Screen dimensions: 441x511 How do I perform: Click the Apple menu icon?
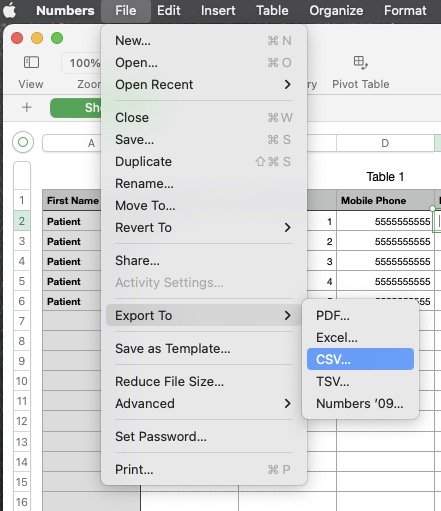(10, 11)
